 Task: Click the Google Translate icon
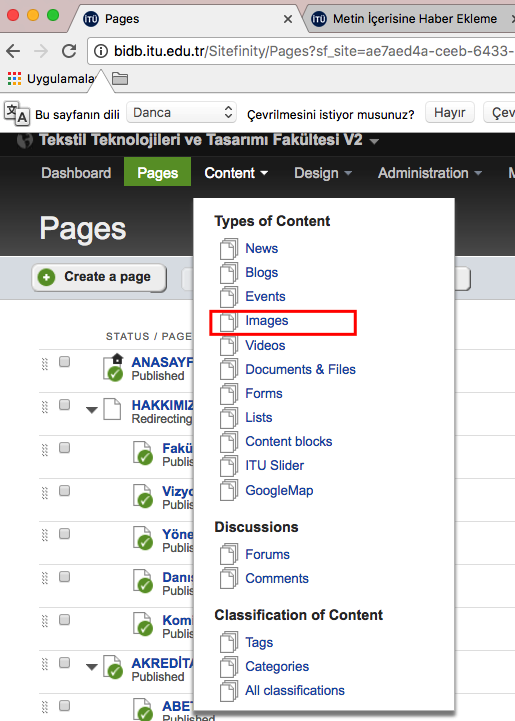click(x=17, y=113)
